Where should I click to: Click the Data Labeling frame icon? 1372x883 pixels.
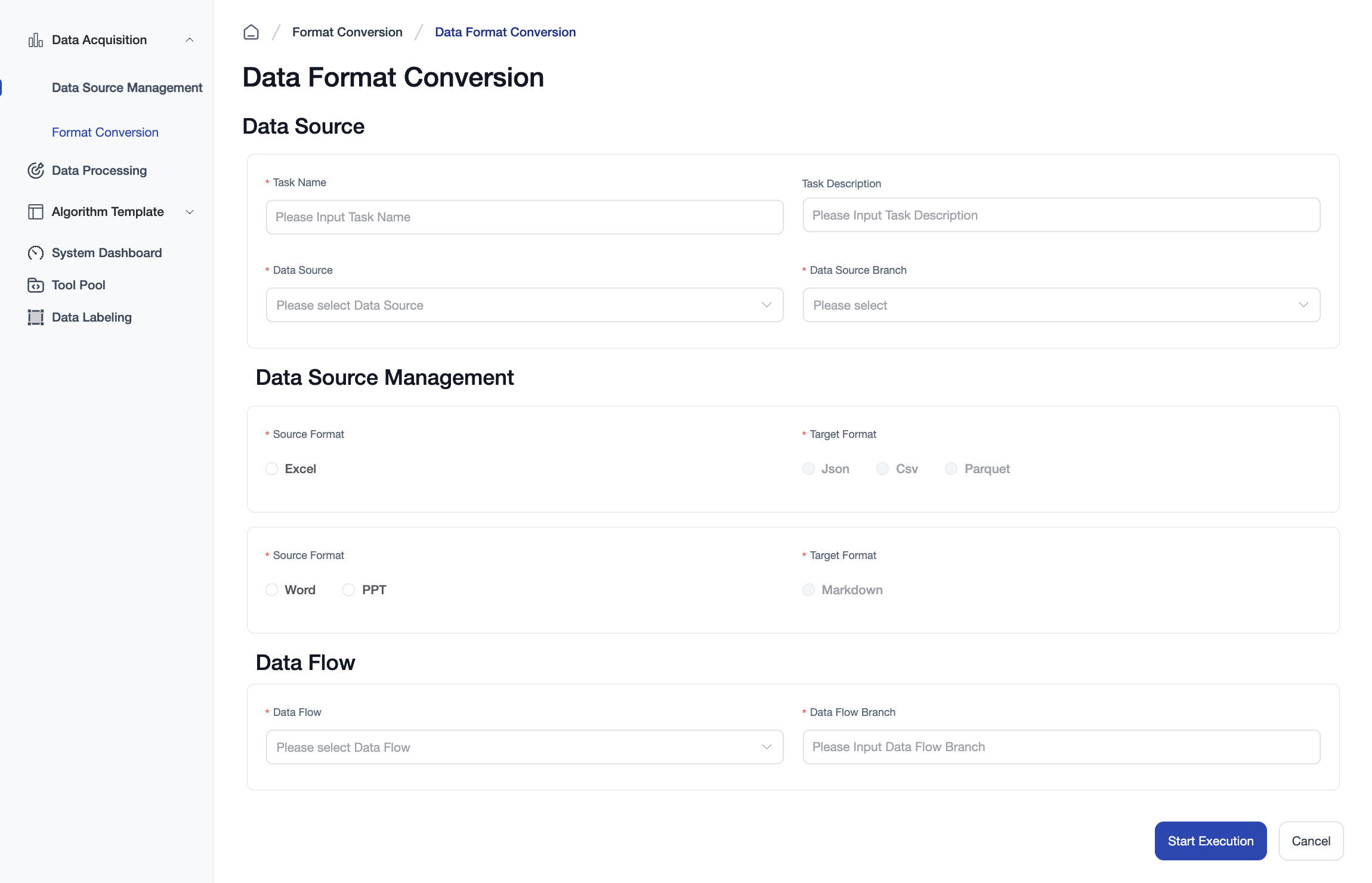click(x=36, y=317)
